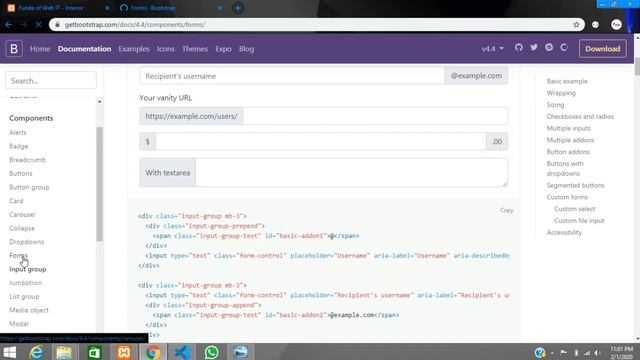This screenshot has height=360, width=640.
Task: Jump to Accessibility section
Action: coord(564,232)
